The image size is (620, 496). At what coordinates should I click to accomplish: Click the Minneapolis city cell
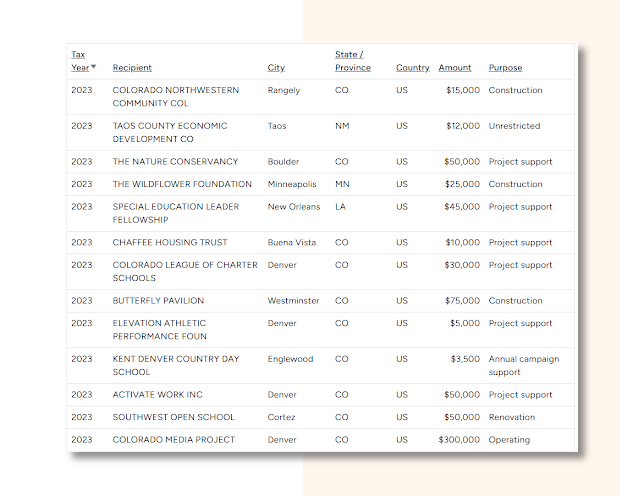click(292, 184)
